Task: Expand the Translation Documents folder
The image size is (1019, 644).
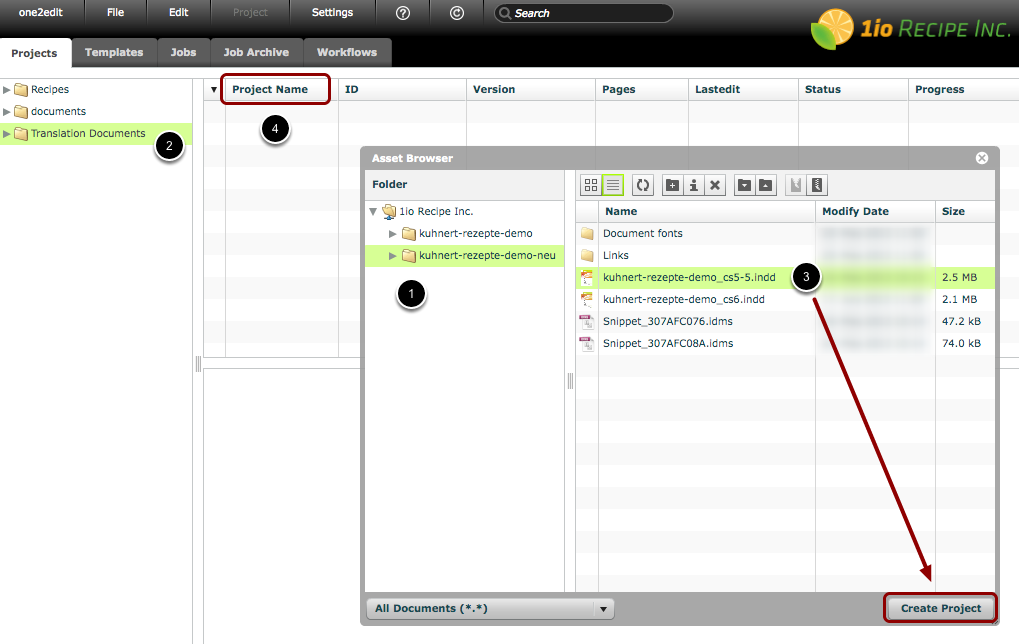Action: click(x=6, y=134)
